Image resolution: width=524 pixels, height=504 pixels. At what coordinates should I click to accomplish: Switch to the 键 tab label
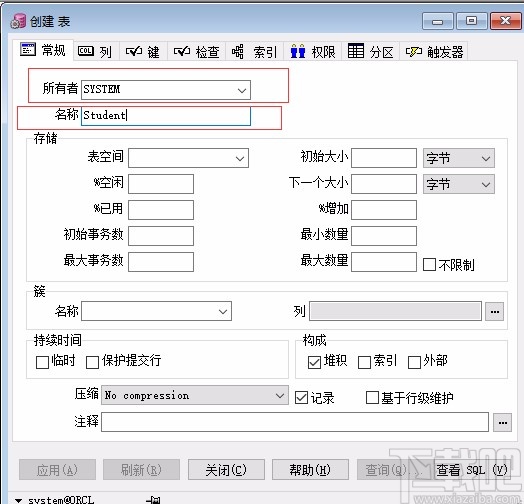tap(154, 52)
